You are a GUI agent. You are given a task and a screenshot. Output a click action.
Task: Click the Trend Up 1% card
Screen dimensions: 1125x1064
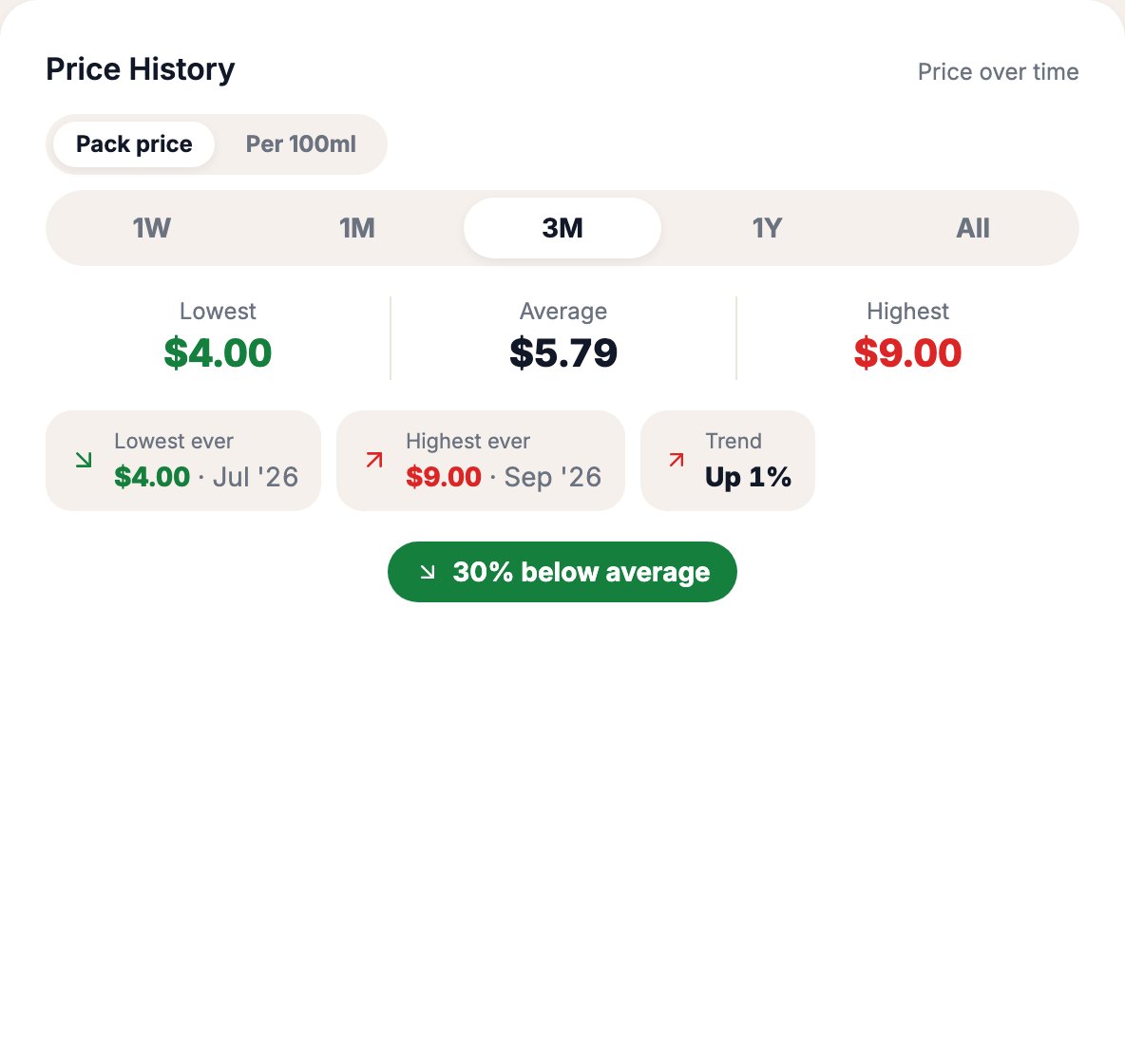point(728,461)
